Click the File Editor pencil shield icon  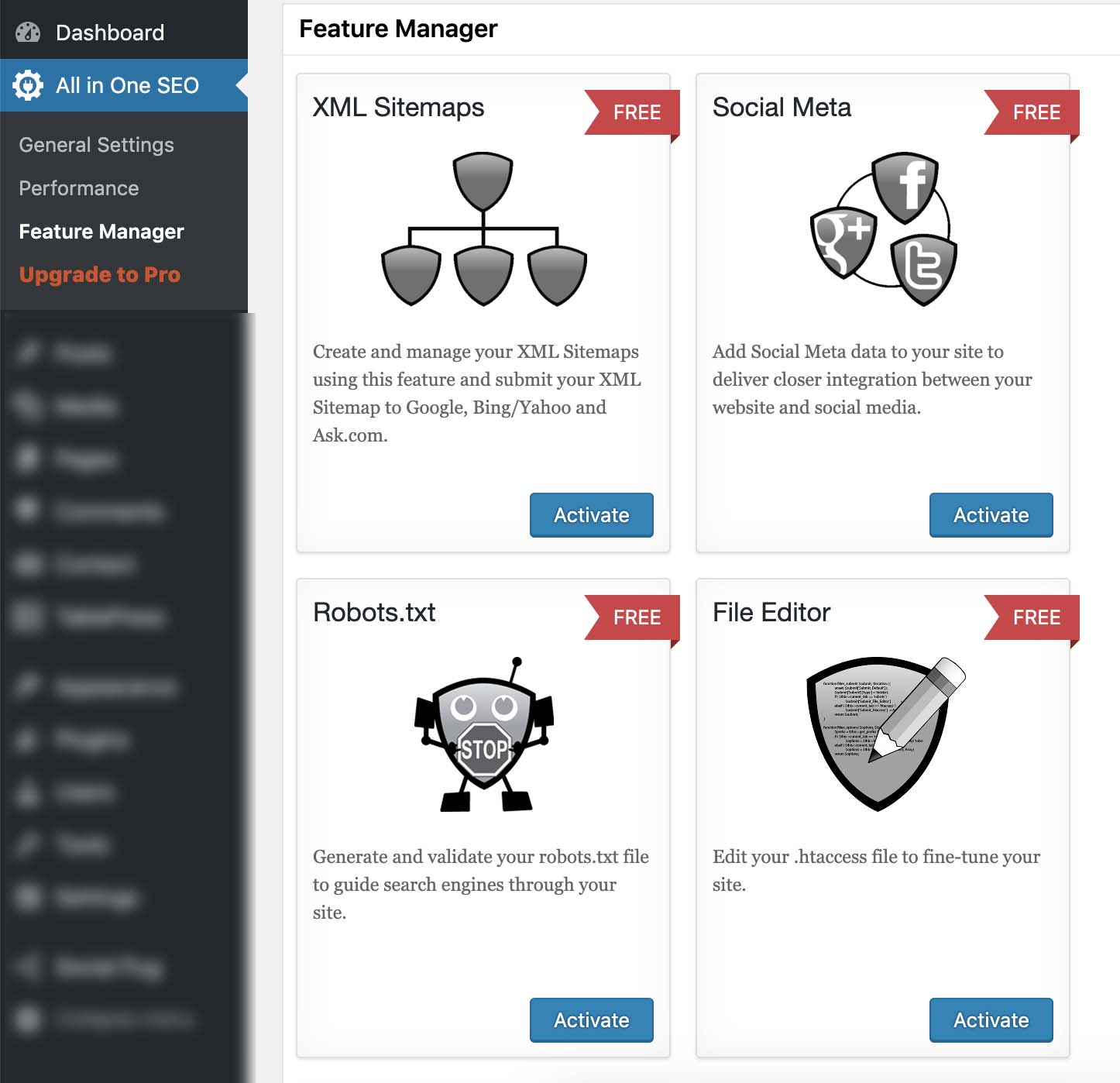click(x=885, y=734)
